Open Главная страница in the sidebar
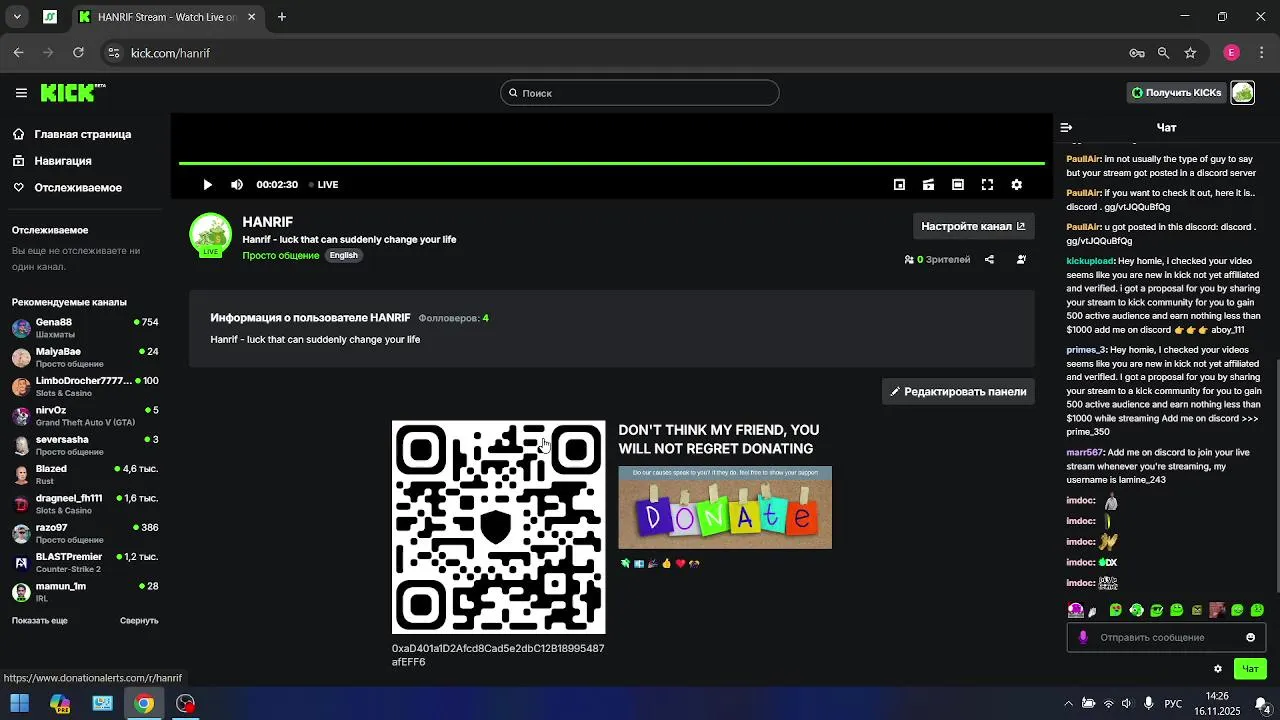This screenshot has width=1280, height=720. point(85,134)
